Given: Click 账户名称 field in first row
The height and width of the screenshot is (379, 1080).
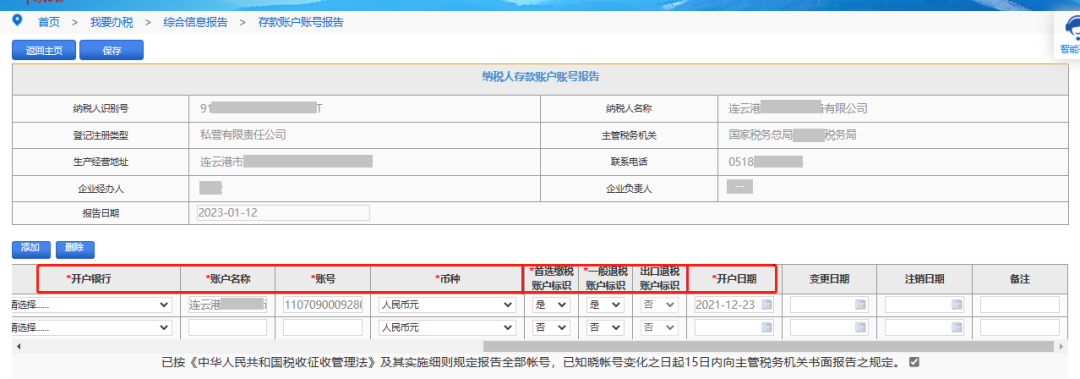Looking at the screenshot, I should (227, 305).
